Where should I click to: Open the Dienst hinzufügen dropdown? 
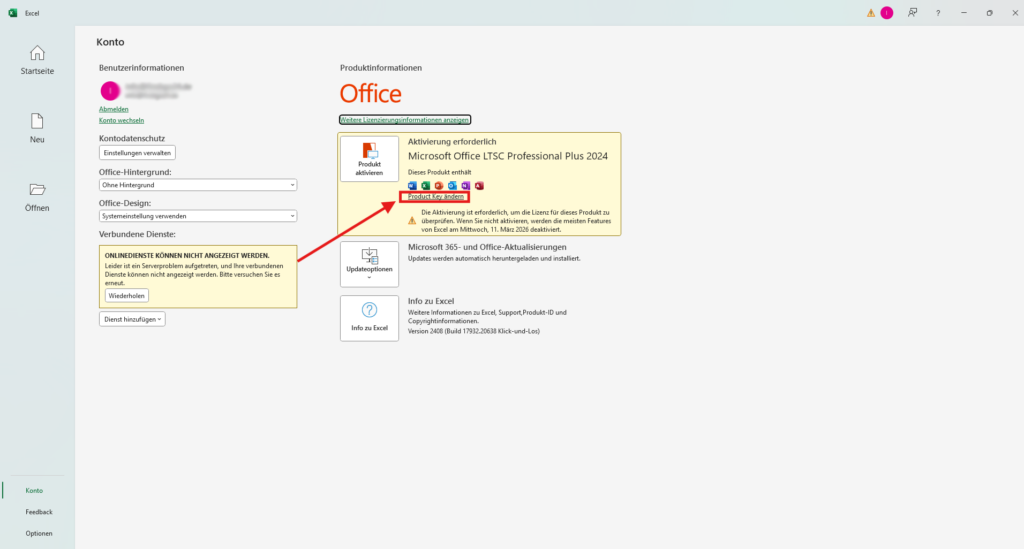(132, 319)
